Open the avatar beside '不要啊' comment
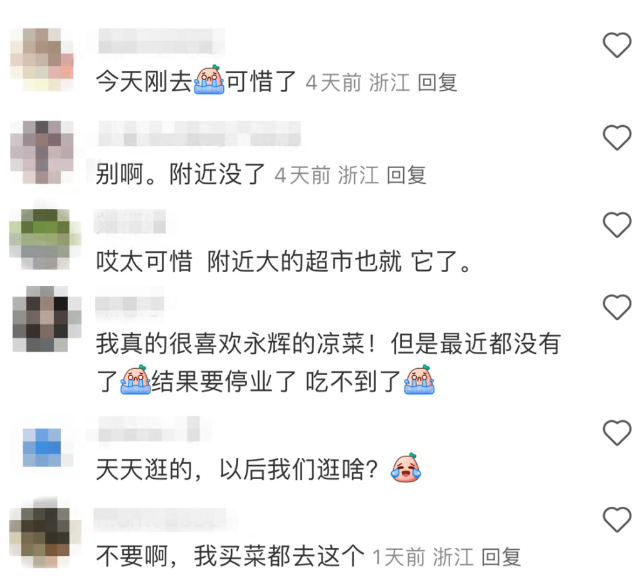This screenshot has height=582, width=642. [x=45, y=532]
